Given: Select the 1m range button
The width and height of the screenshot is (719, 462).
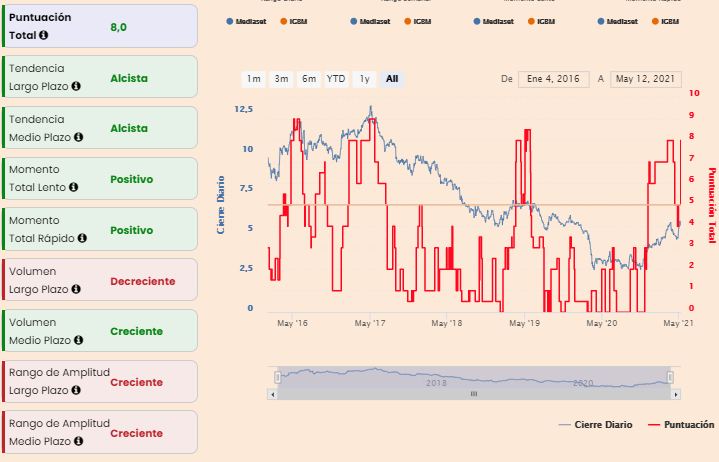Looking at the screenshot, I should [x=254, y=79].
